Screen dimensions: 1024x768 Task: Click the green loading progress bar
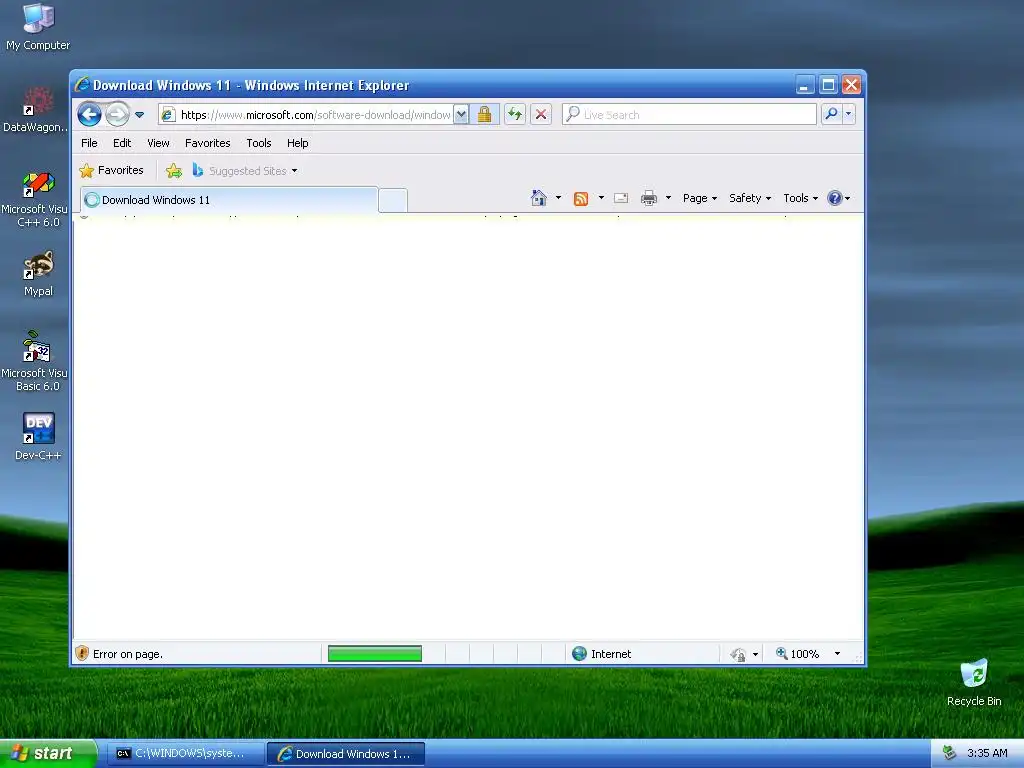(x=375, y=654)
